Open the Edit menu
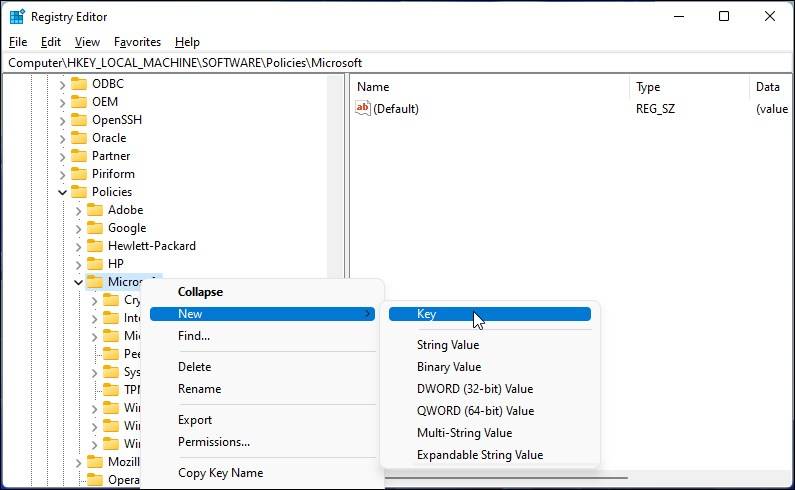Image resolution: width=795 pixels, height=490 pixels. (51, 42)
